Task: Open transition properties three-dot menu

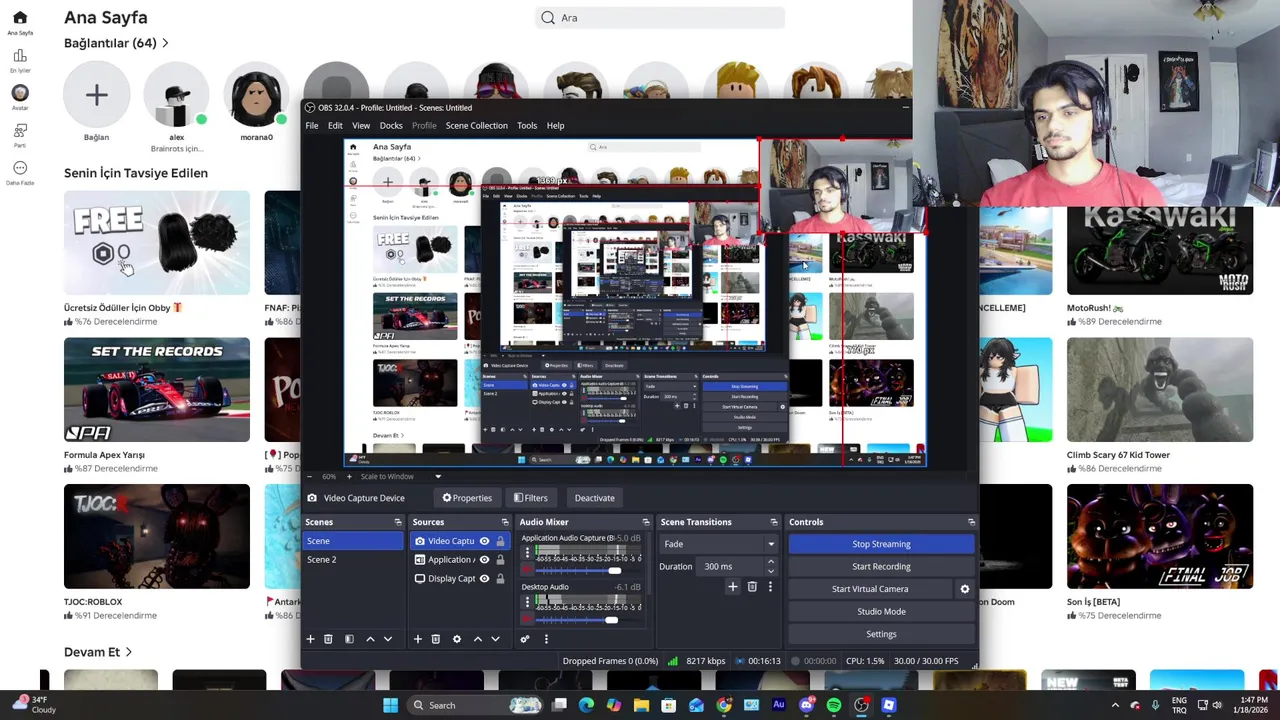Action: pos(770,587)
